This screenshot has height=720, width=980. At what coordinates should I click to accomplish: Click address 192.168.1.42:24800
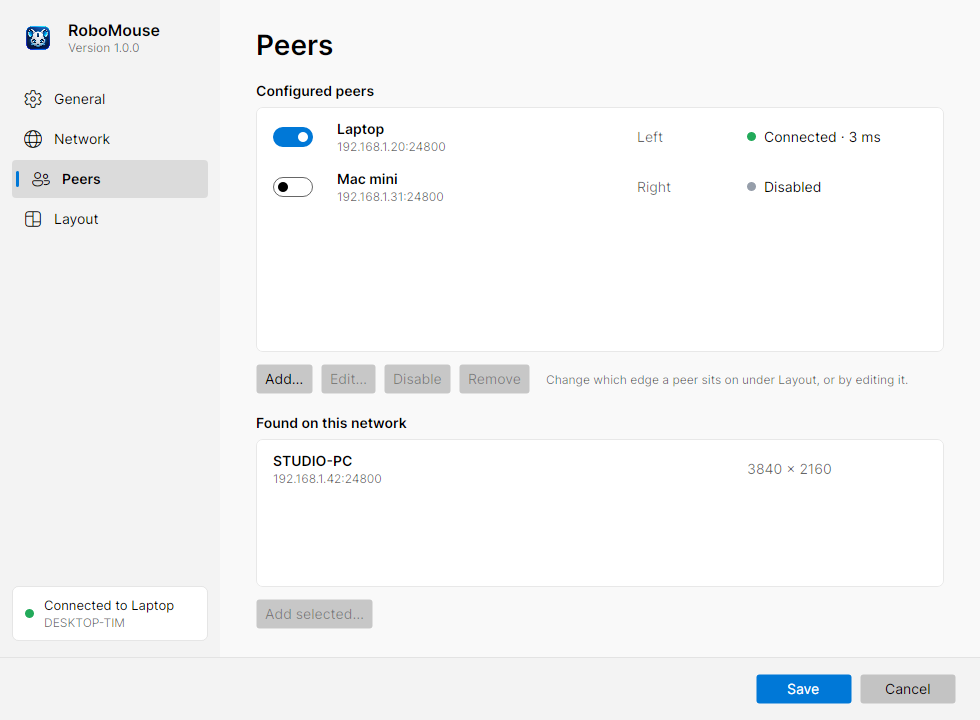coord(328,479)
